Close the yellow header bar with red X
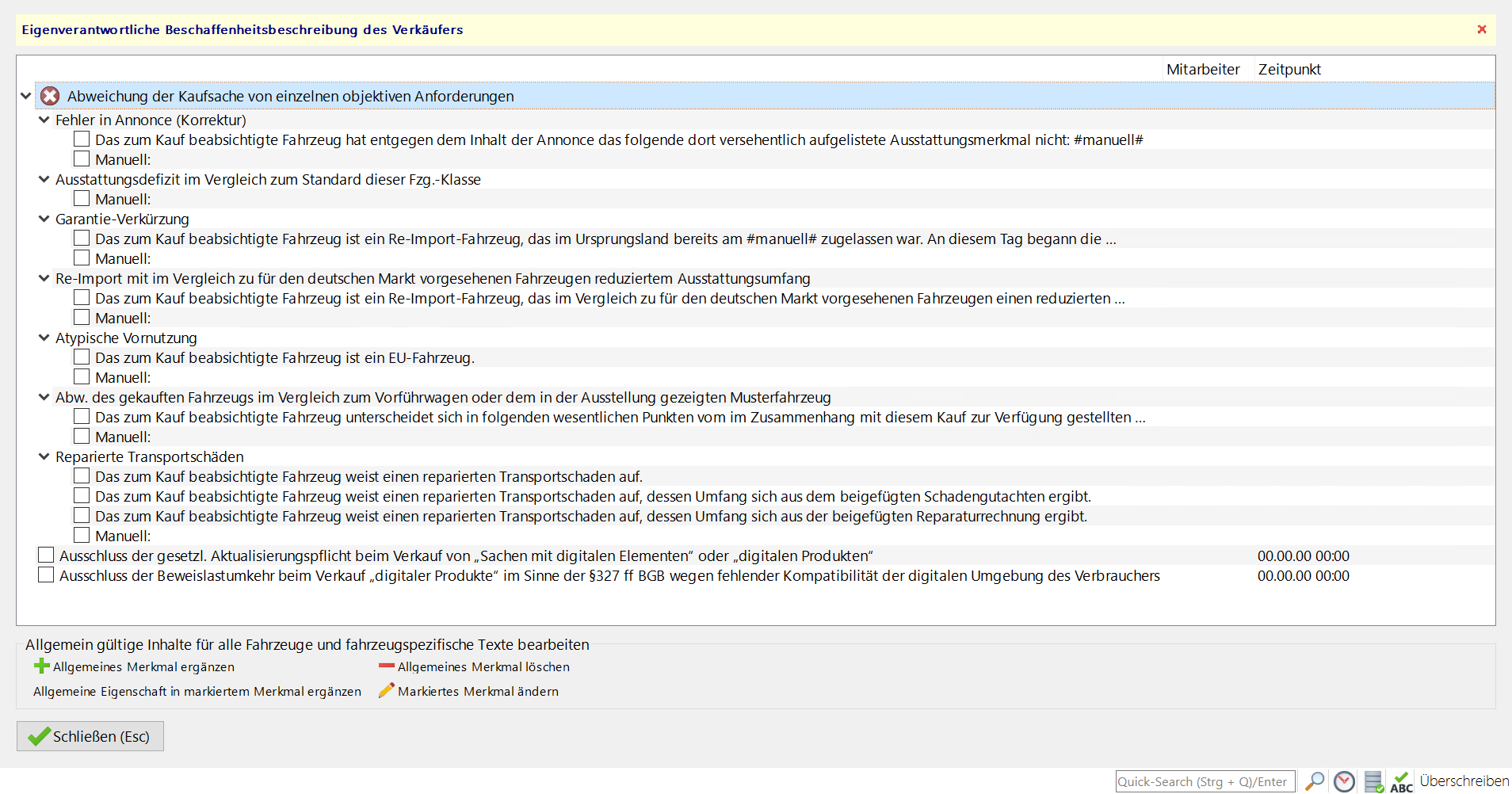The height and width of the screenshot is (794, 1512). pos(1481,29)
